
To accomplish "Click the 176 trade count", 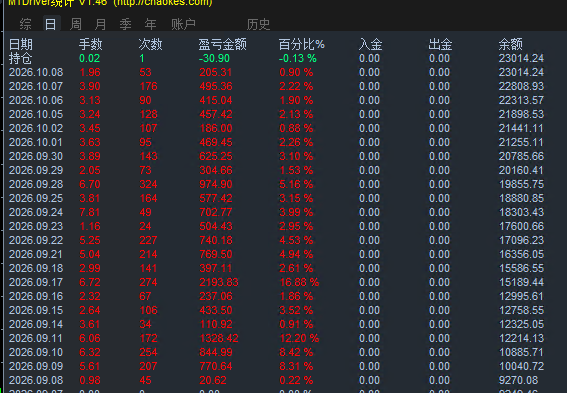I will [x=148, y=86].
